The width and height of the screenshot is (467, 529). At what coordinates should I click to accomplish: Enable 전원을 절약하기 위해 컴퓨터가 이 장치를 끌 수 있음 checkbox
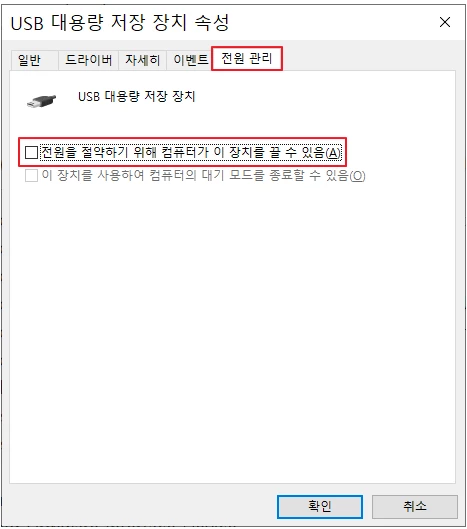tap(31, 152)
